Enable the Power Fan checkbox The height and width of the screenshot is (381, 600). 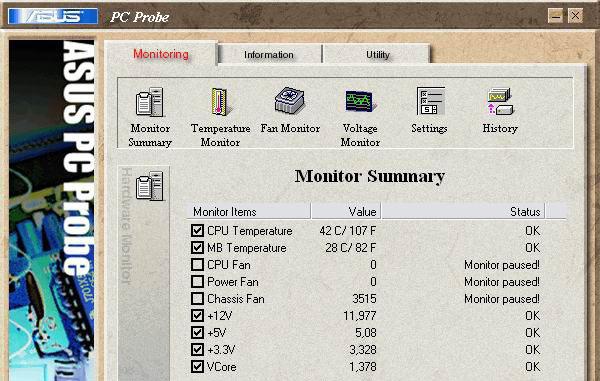(x=197, y=282)
